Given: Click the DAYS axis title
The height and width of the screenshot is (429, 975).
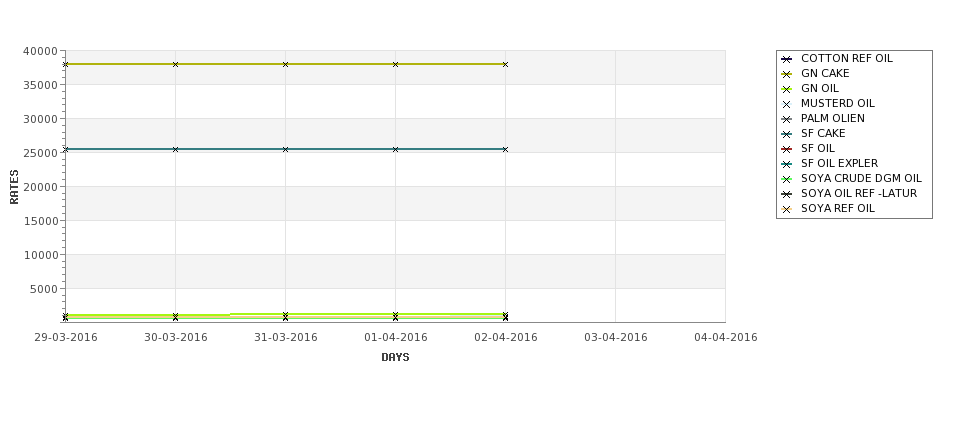Looking at the screenshot, I should click(x=395, y=357).
